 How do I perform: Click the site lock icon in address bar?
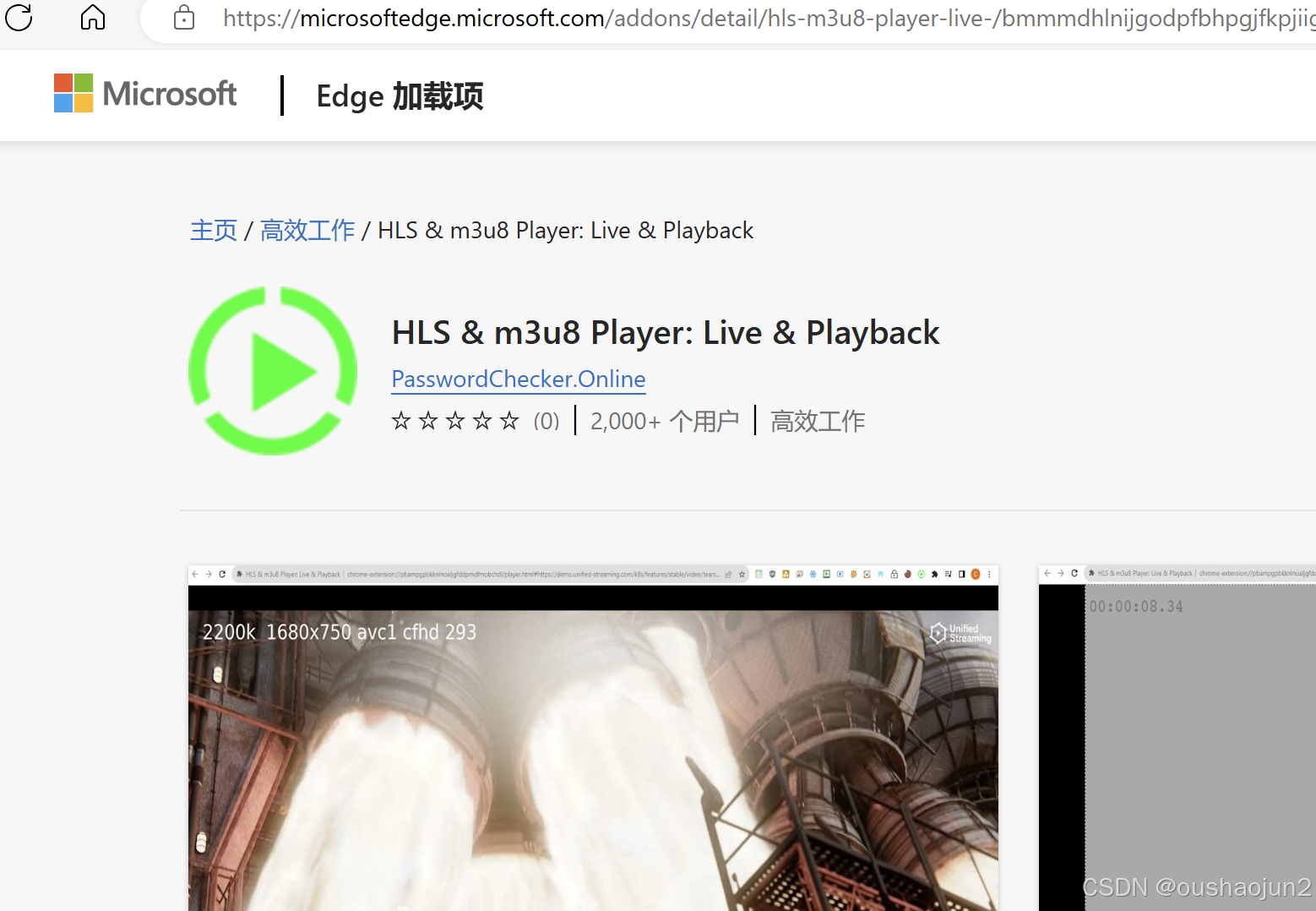(x=184, y=18)
